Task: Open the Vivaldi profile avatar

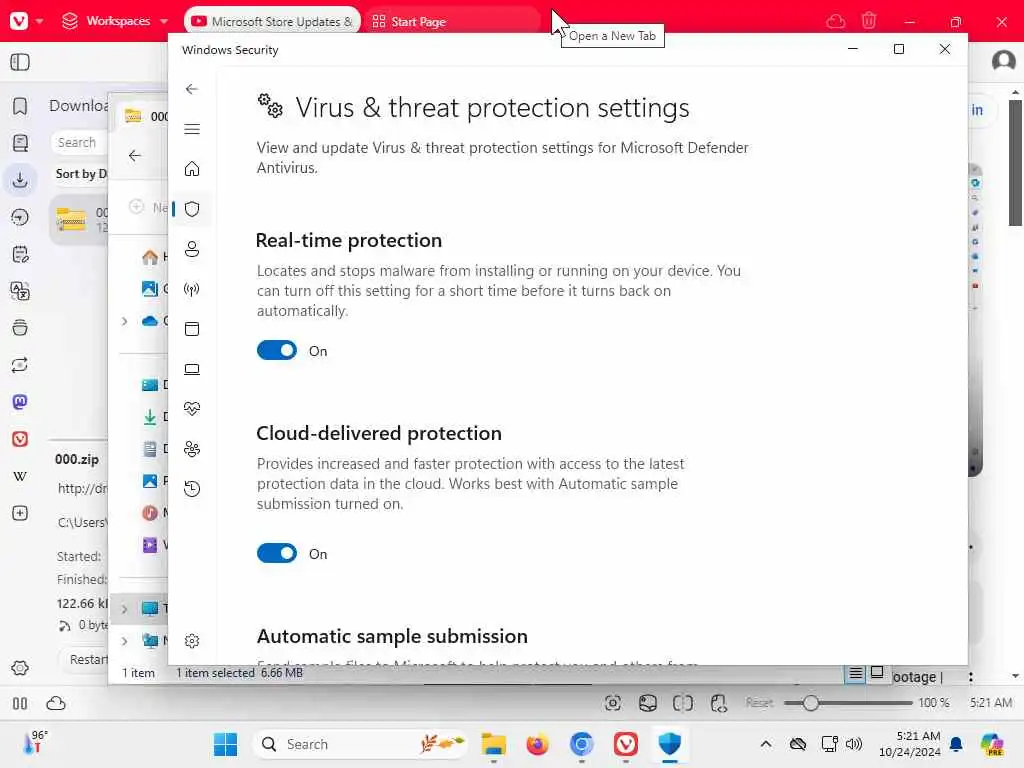Action: click(1003, 61)
